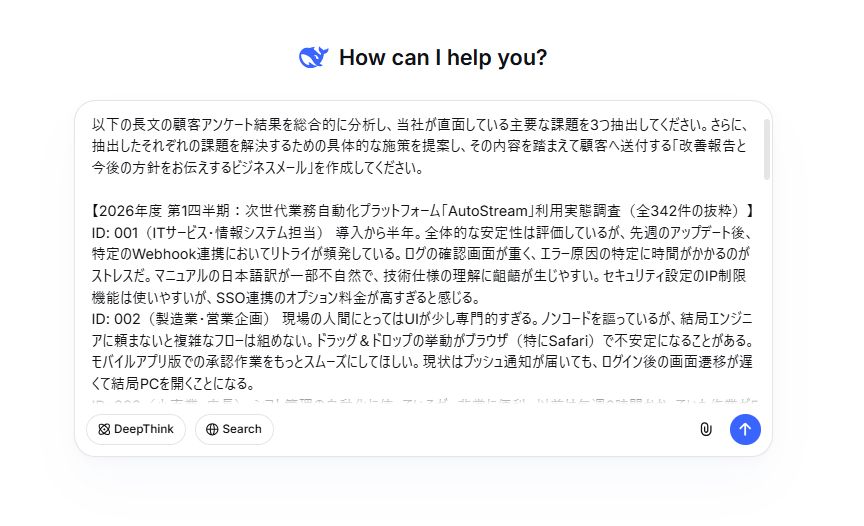The image size is (864, 526).
Task: Click the scrollbar thumb in the prompt box
Action: (x=767, y=150)
